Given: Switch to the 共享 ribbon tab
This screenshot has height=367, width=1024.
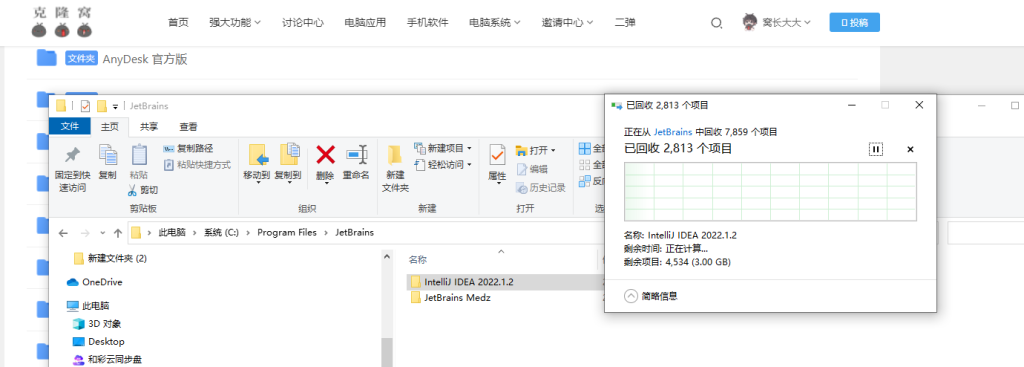Looking at the screenshot, I should click(x=149, y=127).
